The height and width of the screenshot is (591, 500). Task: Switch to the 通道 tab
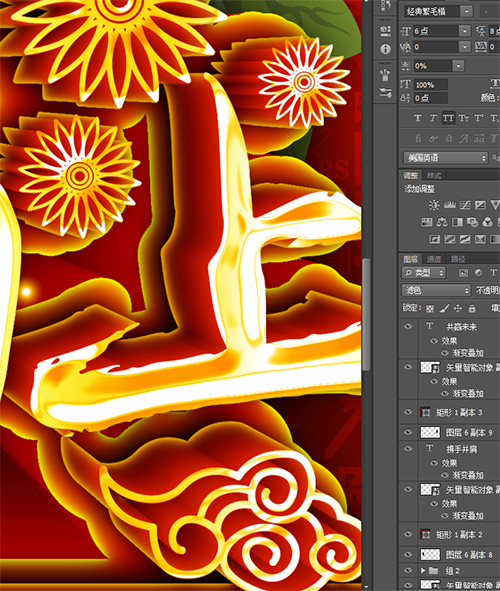point(434,259)
